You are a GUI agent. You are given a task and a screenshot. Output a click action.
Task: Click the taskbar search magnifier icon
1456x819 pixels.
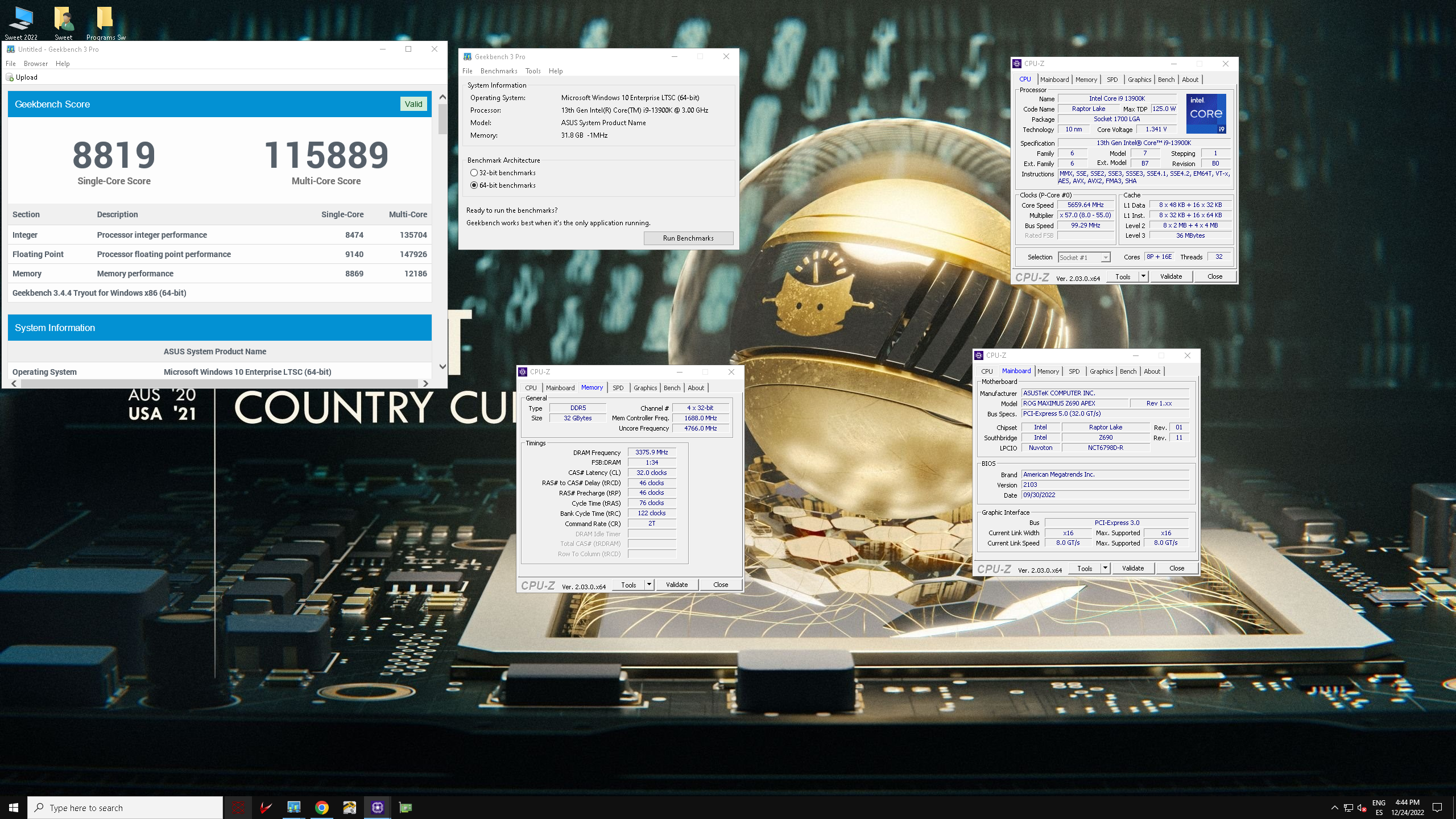(x=39, y=808)
